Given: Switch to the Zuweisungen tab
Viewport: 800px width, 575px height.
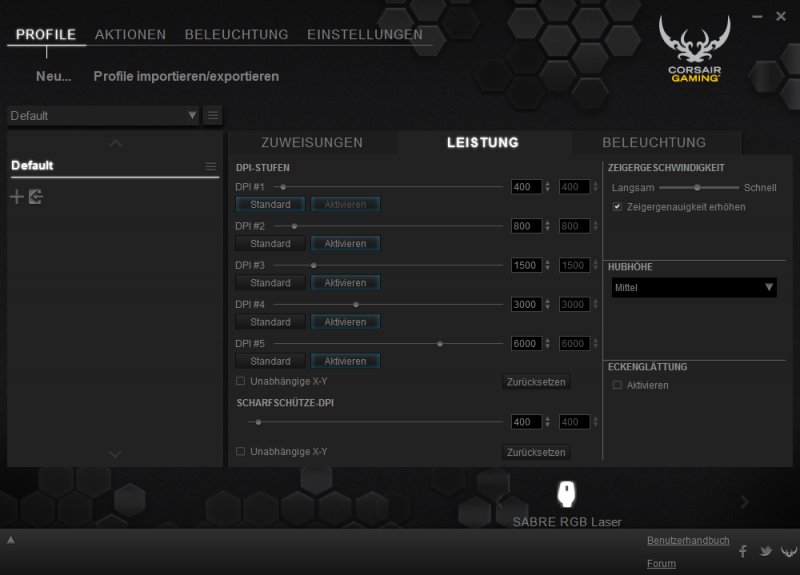Looking at the screenshot, I should 311,143.
